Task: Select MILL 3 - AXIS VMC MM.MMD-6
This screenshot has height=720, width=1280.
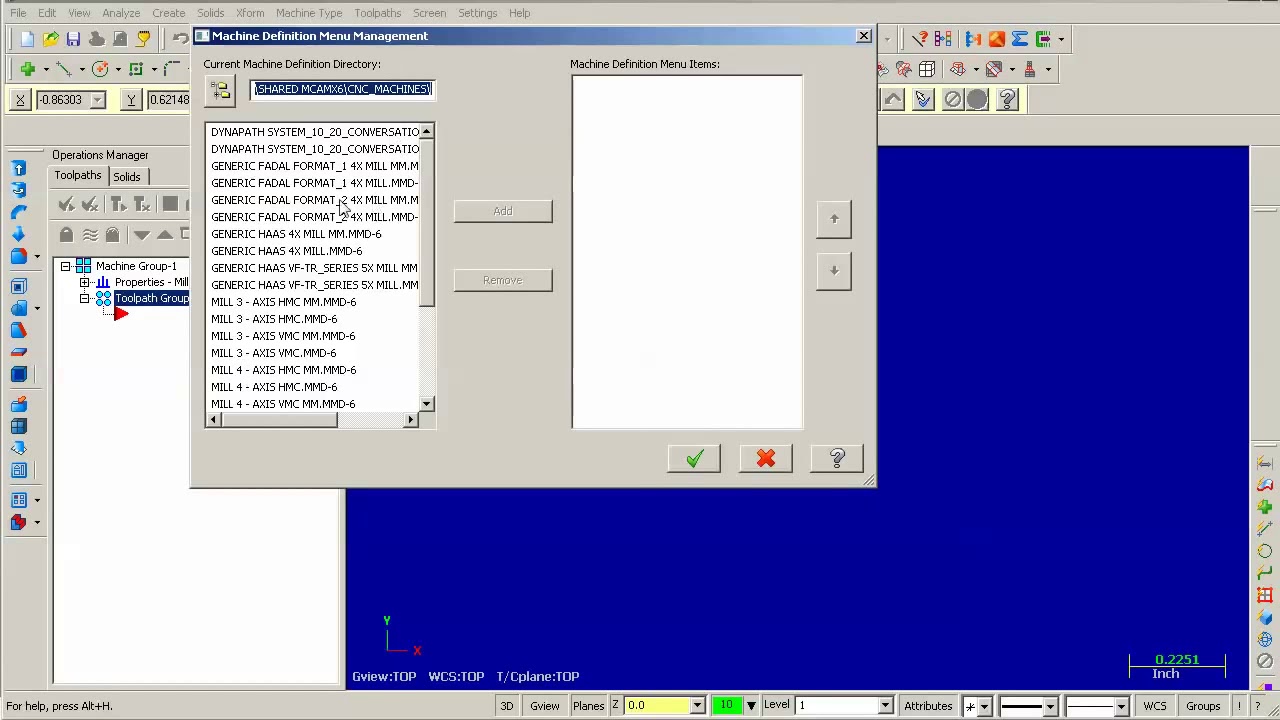Action: 283,336
